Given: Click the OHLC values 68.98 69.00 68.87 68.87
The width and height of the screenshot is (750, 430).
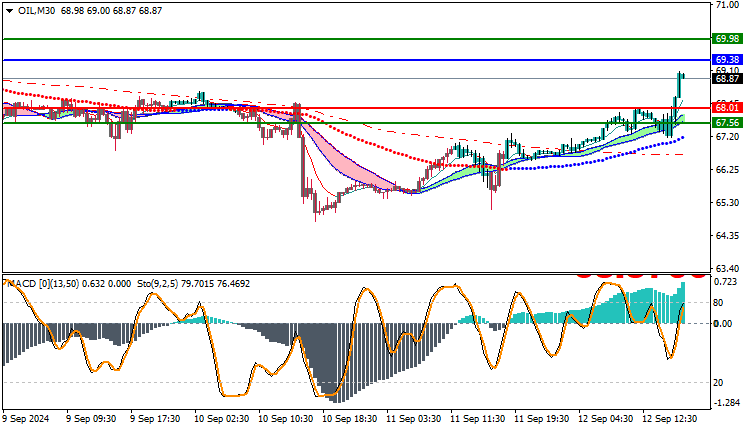Looking at the screenshot, I should pyautogui.click(x=111, y=11).
